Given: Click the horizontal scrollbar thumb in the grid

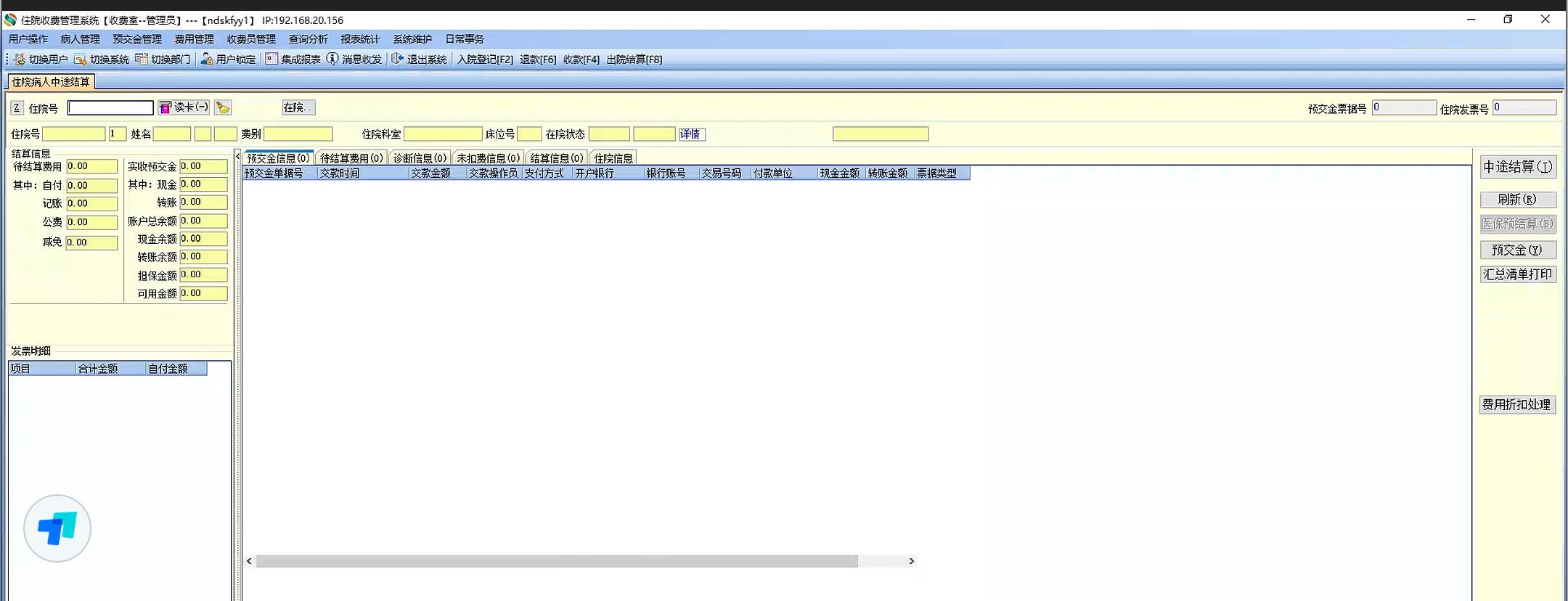Looking at the screenshot, I should (557, 561).
